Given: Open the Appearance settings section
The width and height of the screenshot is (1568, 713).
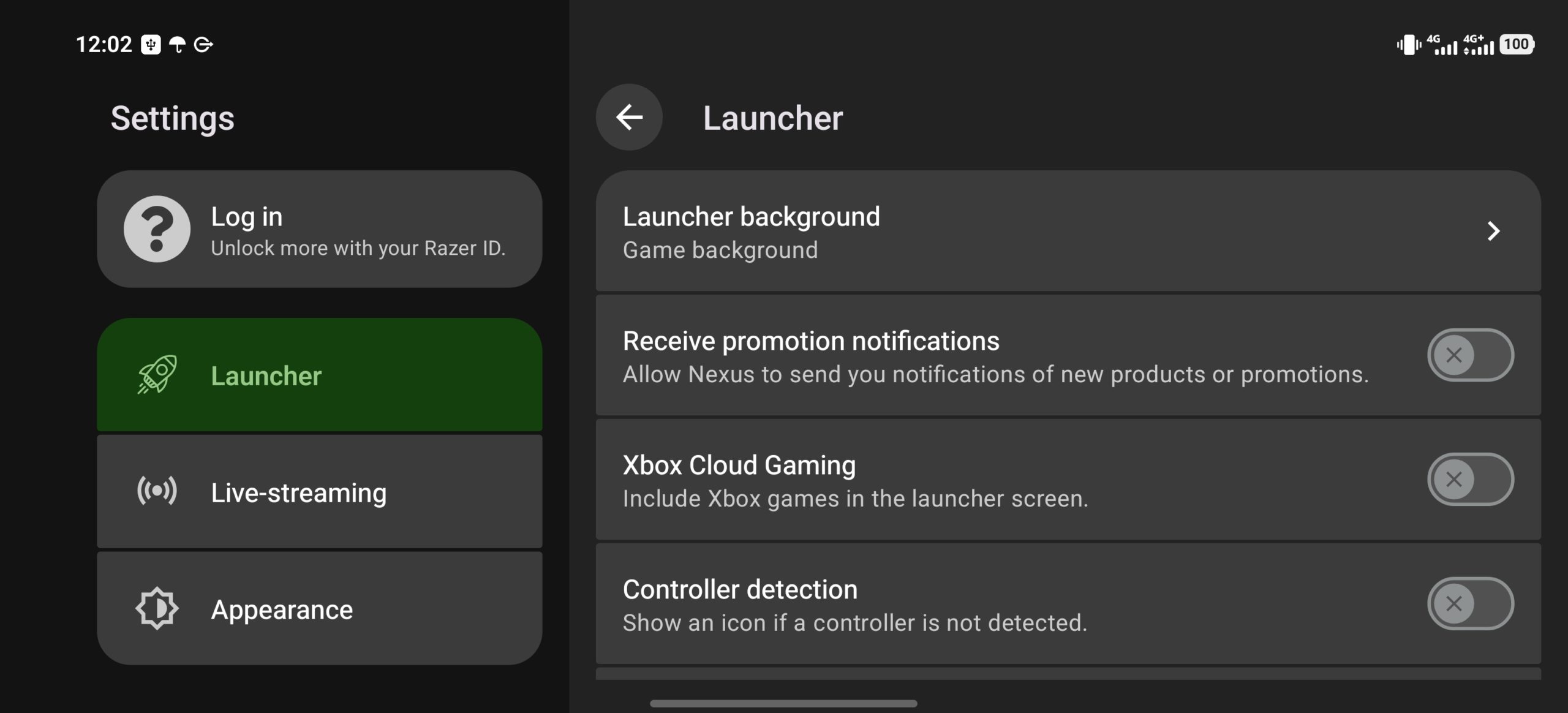Looking at the screenshot, I should [x=320, y=609].
